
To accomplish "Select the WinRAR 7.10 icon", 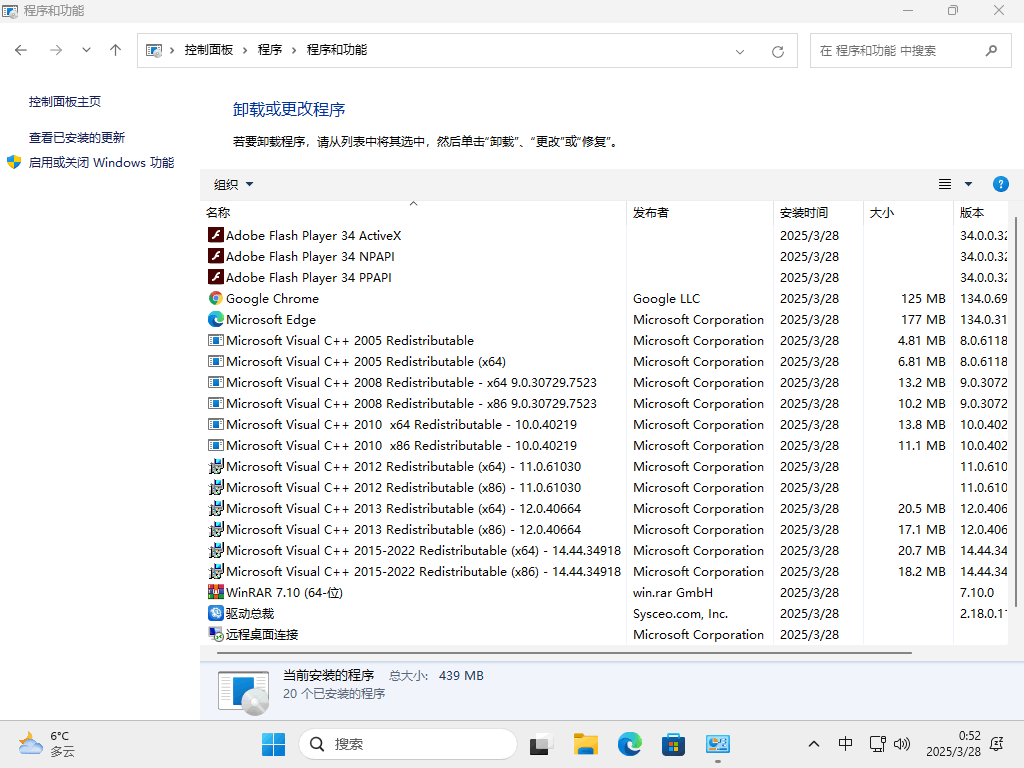I will click(216, 592).
